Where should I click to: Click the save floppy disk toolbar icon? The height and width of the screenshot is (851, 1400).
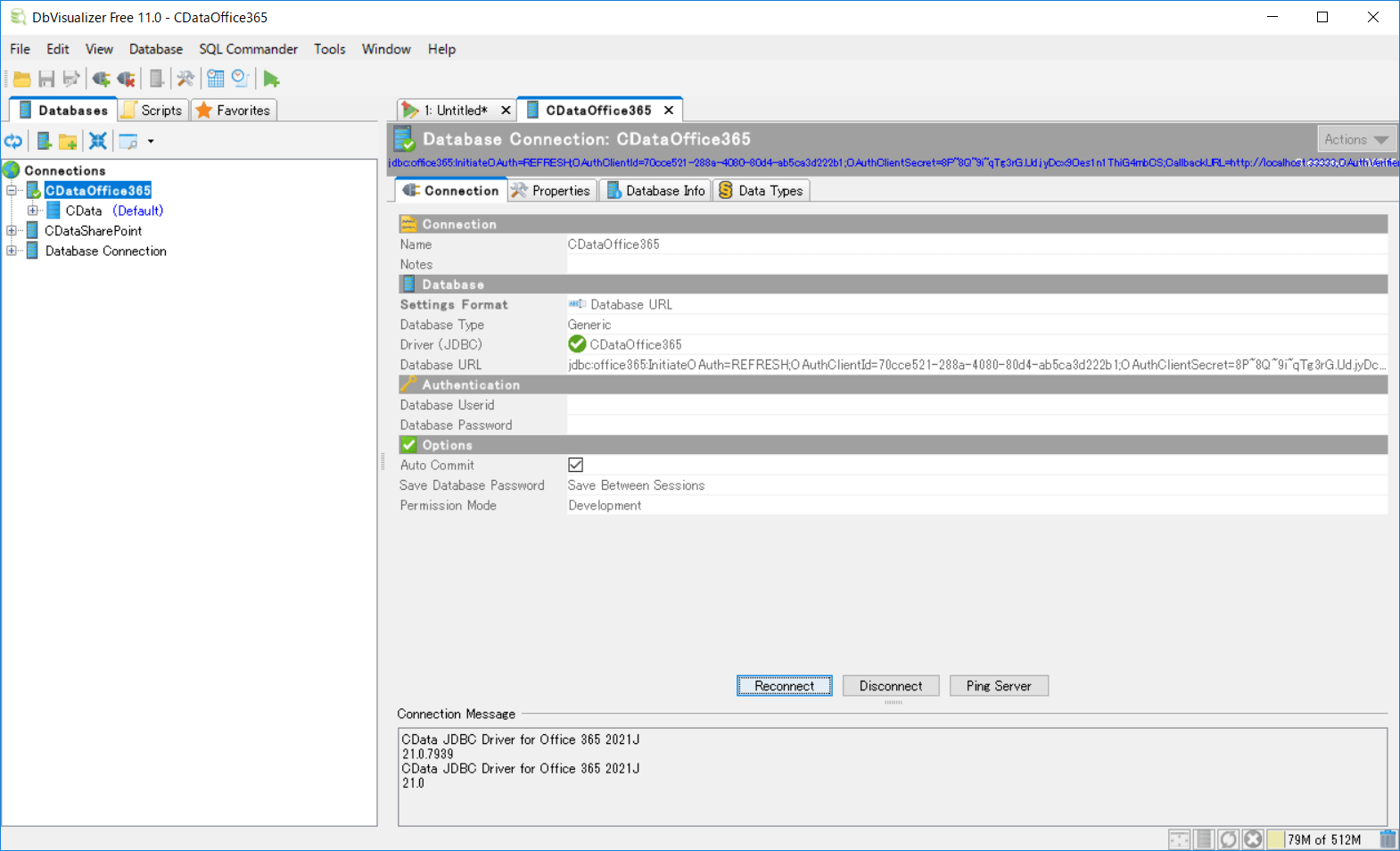[46, 79]
